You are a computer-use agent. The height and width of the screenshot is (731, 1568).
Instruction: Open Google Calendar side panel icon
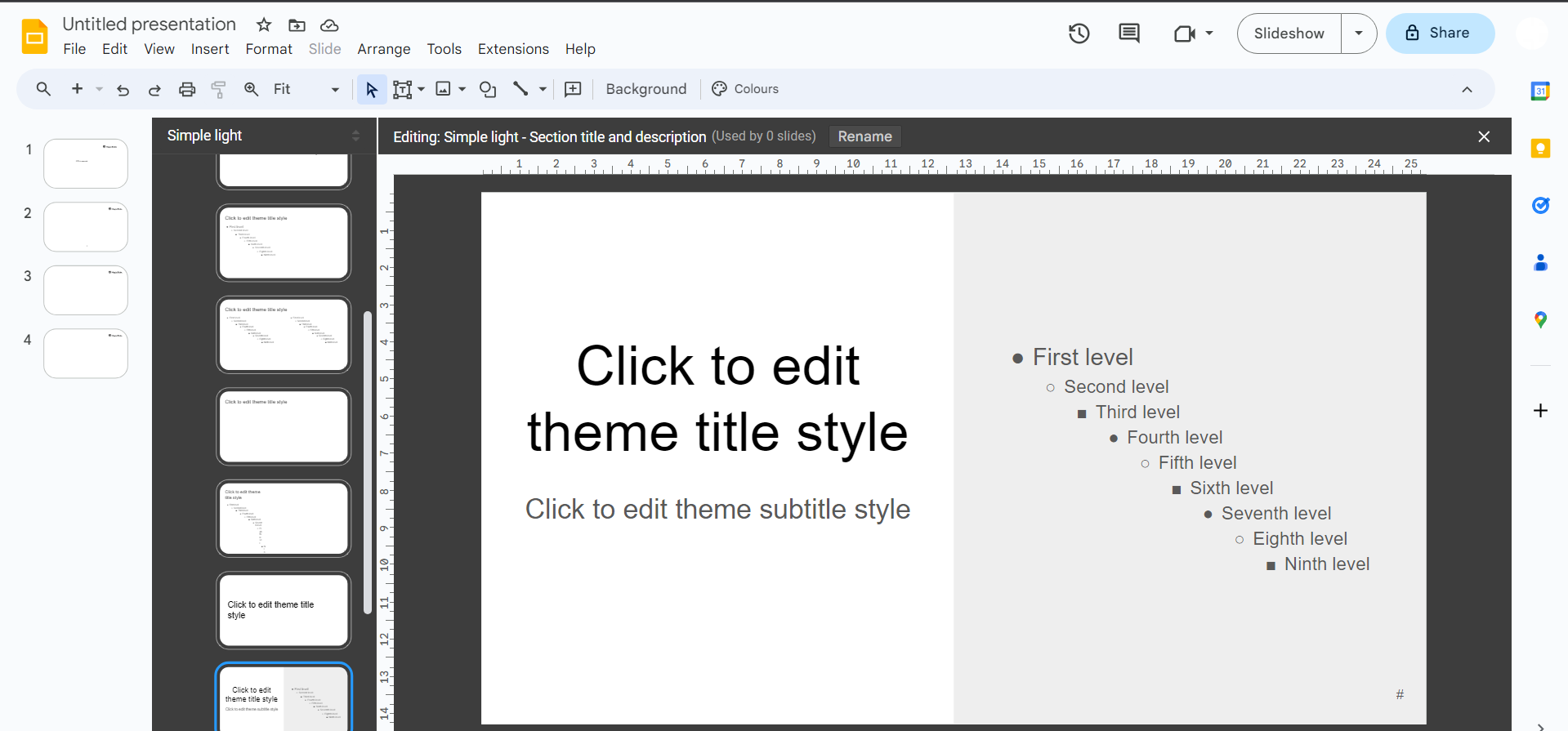pyautogui.click(x=1540, y=91)
